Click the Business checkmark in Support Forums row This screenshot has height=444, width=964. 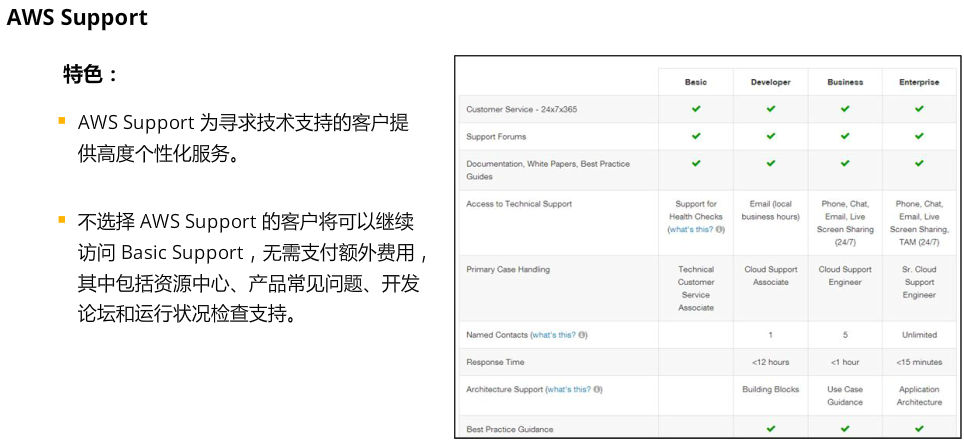click(845, 136)
